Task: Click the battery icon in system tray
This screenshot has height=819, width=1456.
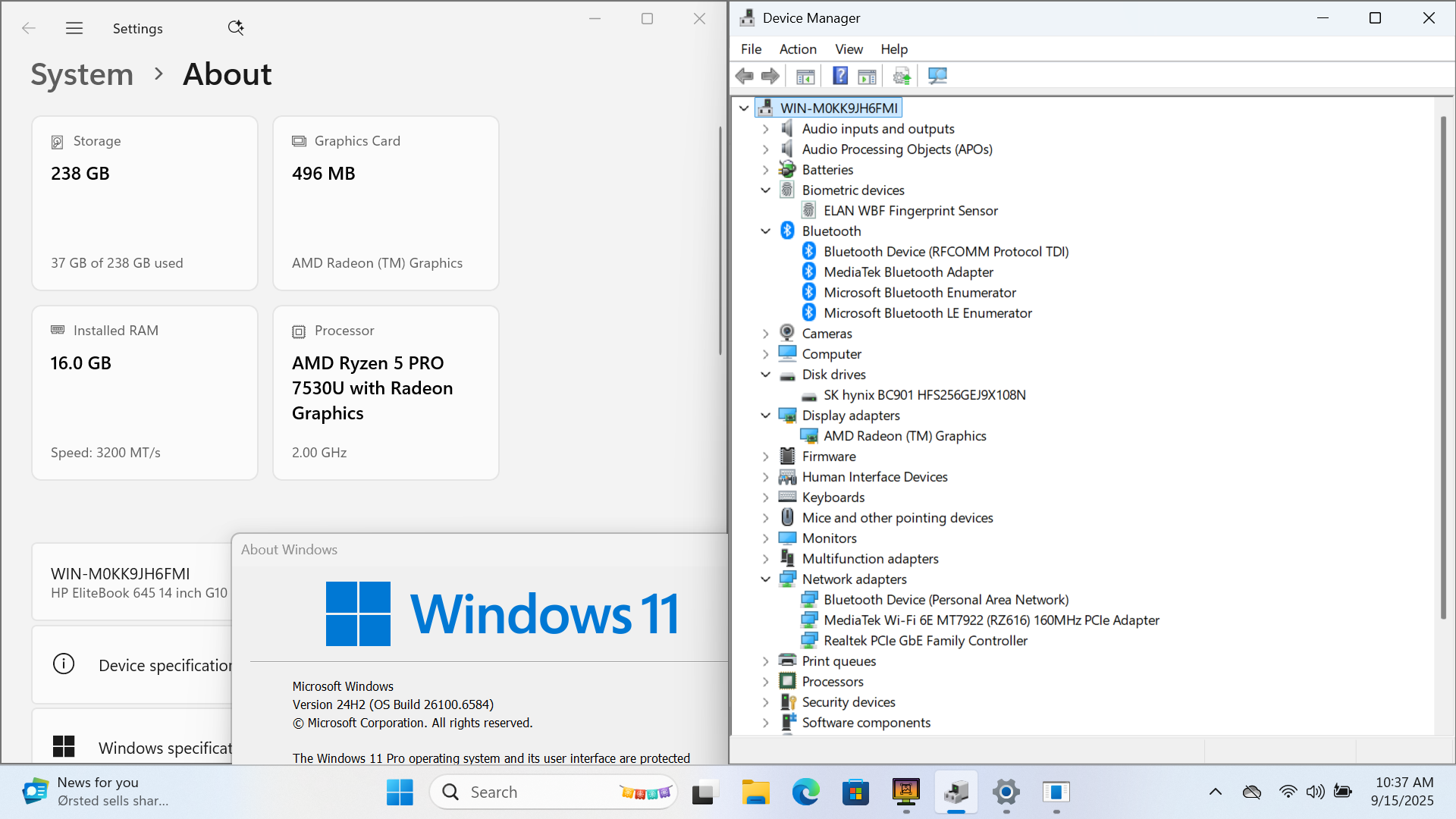Action: point(1343,792)
